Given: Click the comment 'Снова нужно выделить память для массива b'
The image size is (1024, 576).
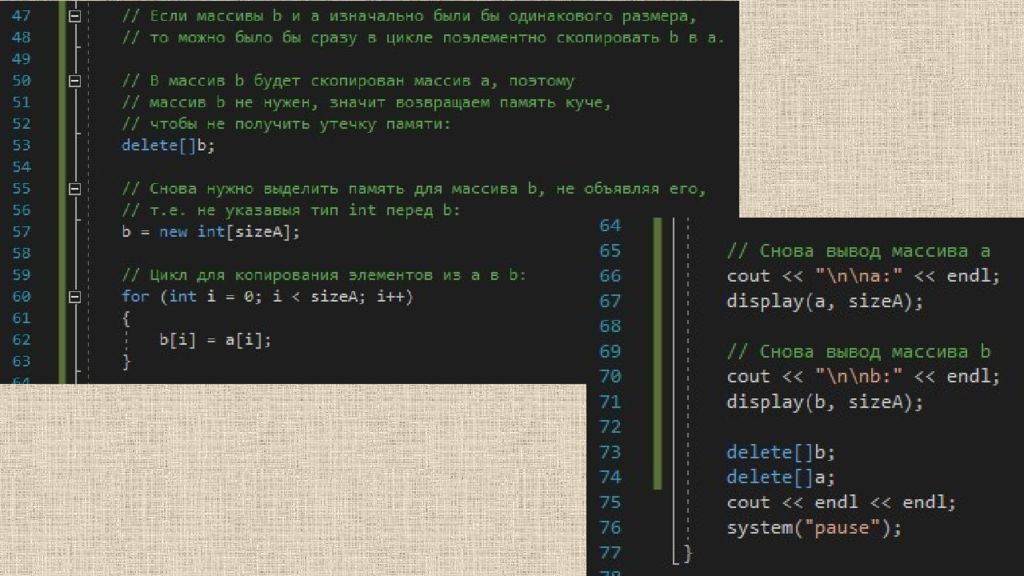Looking at the screenshot, I should coord(413,189).
